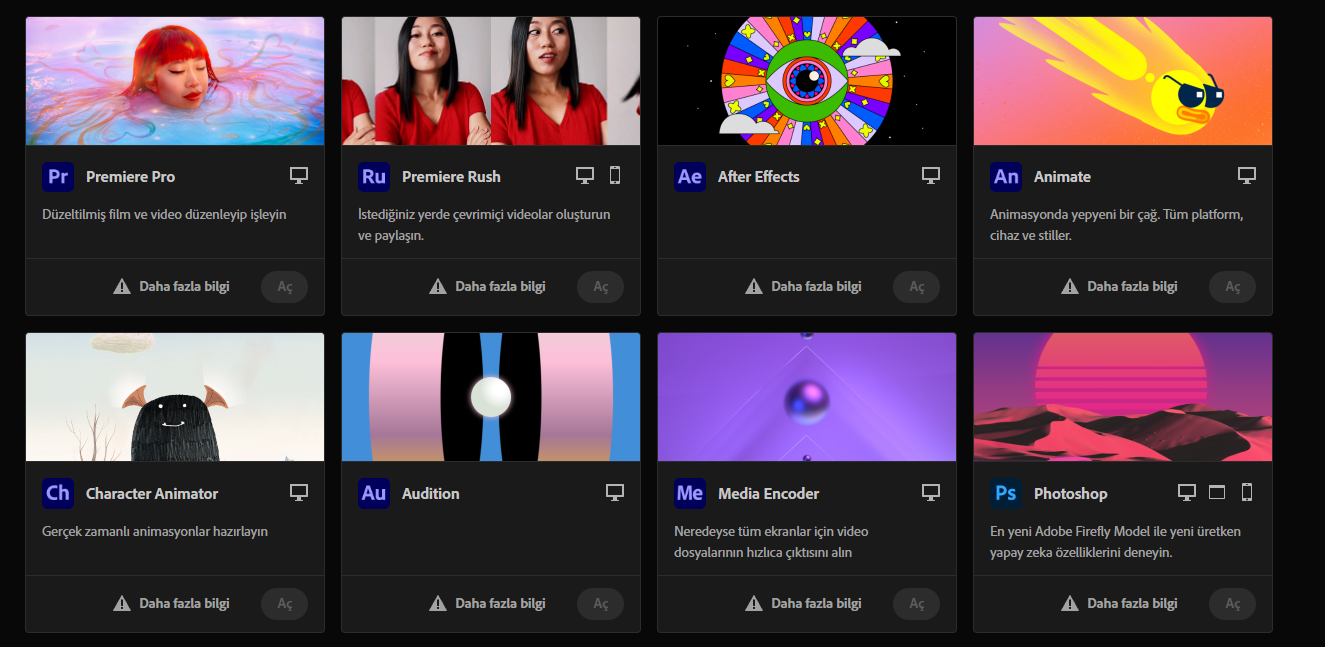Click the Animate title text
Viewport: 1325px width, 647px height.
pos(1062,177)
